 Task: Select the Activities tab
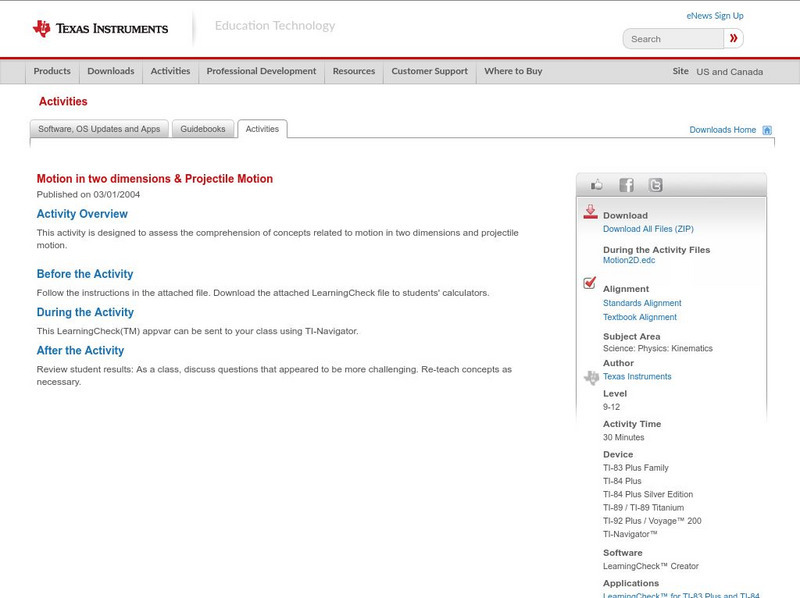tap(262, 129)
